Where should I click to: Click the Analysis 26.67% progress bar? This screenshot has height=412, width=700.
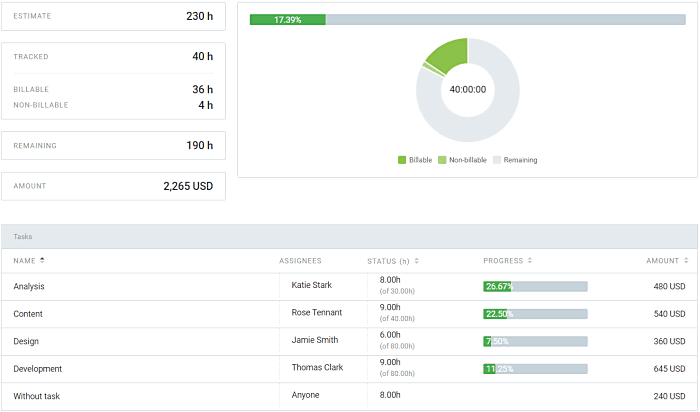pyautogui.click(x=535, y=287)
